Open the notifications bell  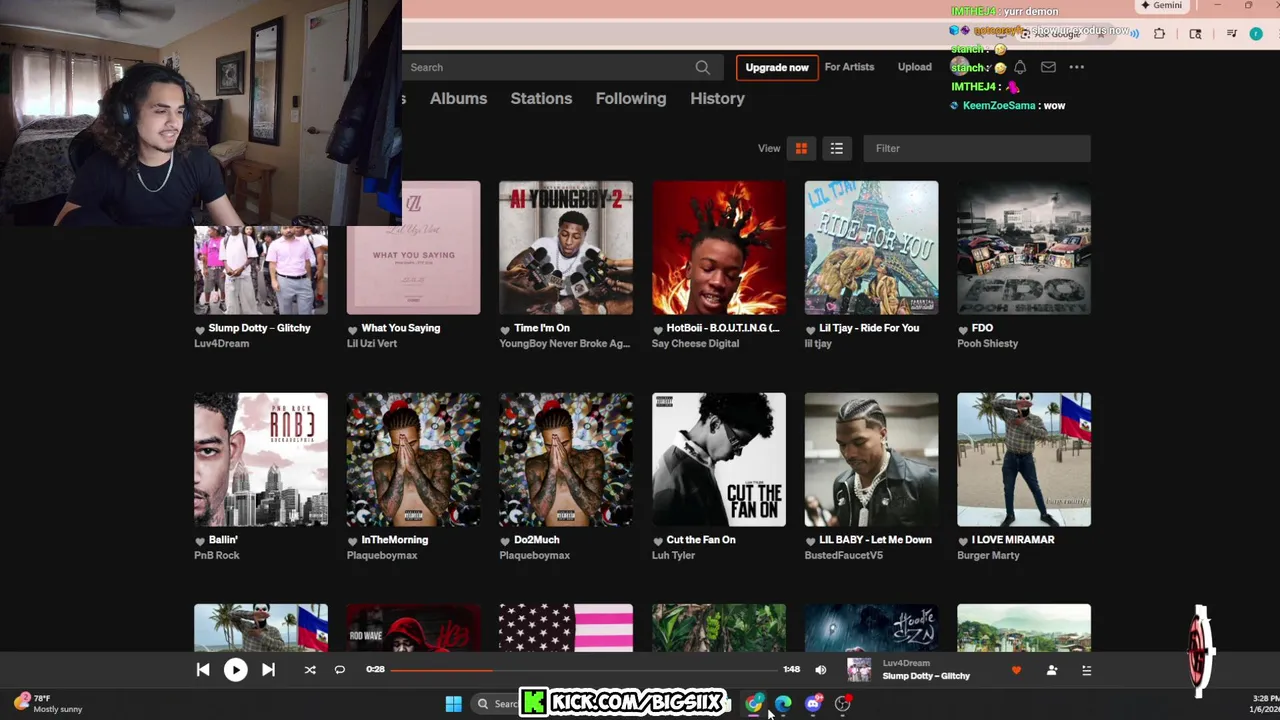coord(1020,67)
